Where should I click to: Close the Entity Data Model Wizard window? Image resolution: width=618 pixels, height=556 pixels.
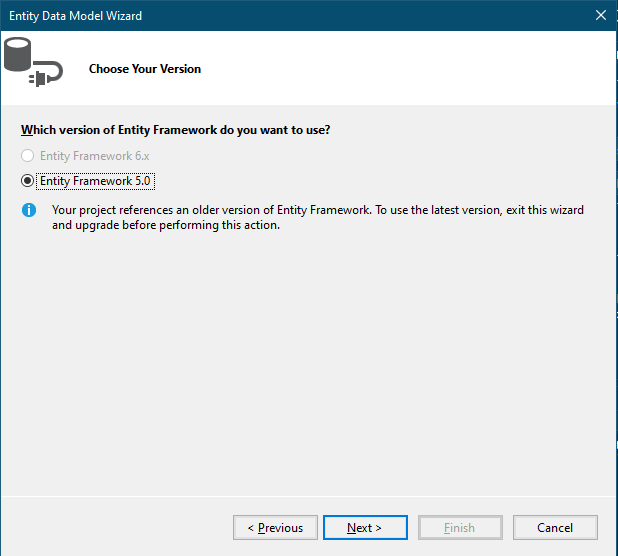pos(601,15)
